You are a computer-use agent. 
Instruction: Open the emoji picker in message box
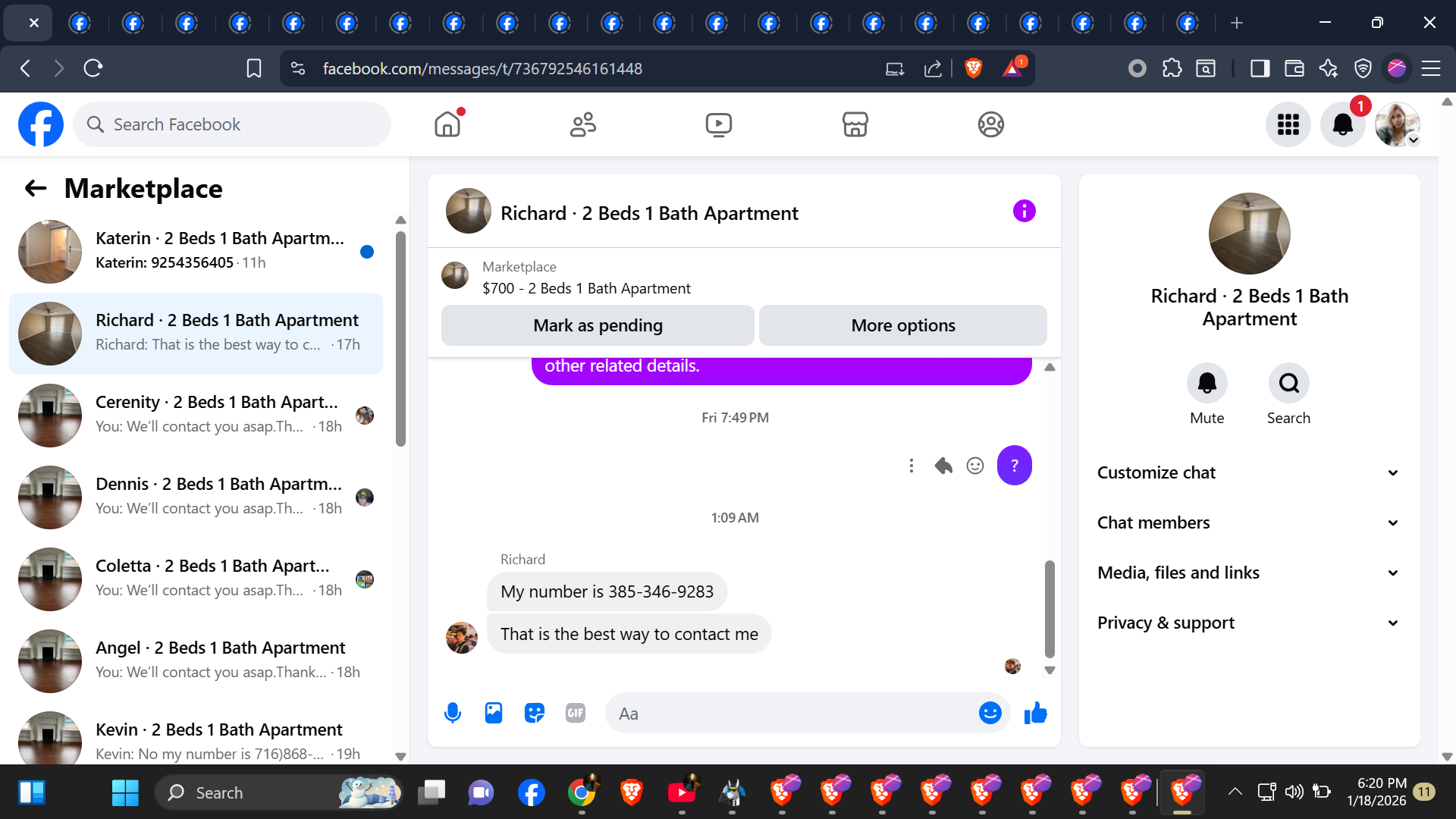990,713
